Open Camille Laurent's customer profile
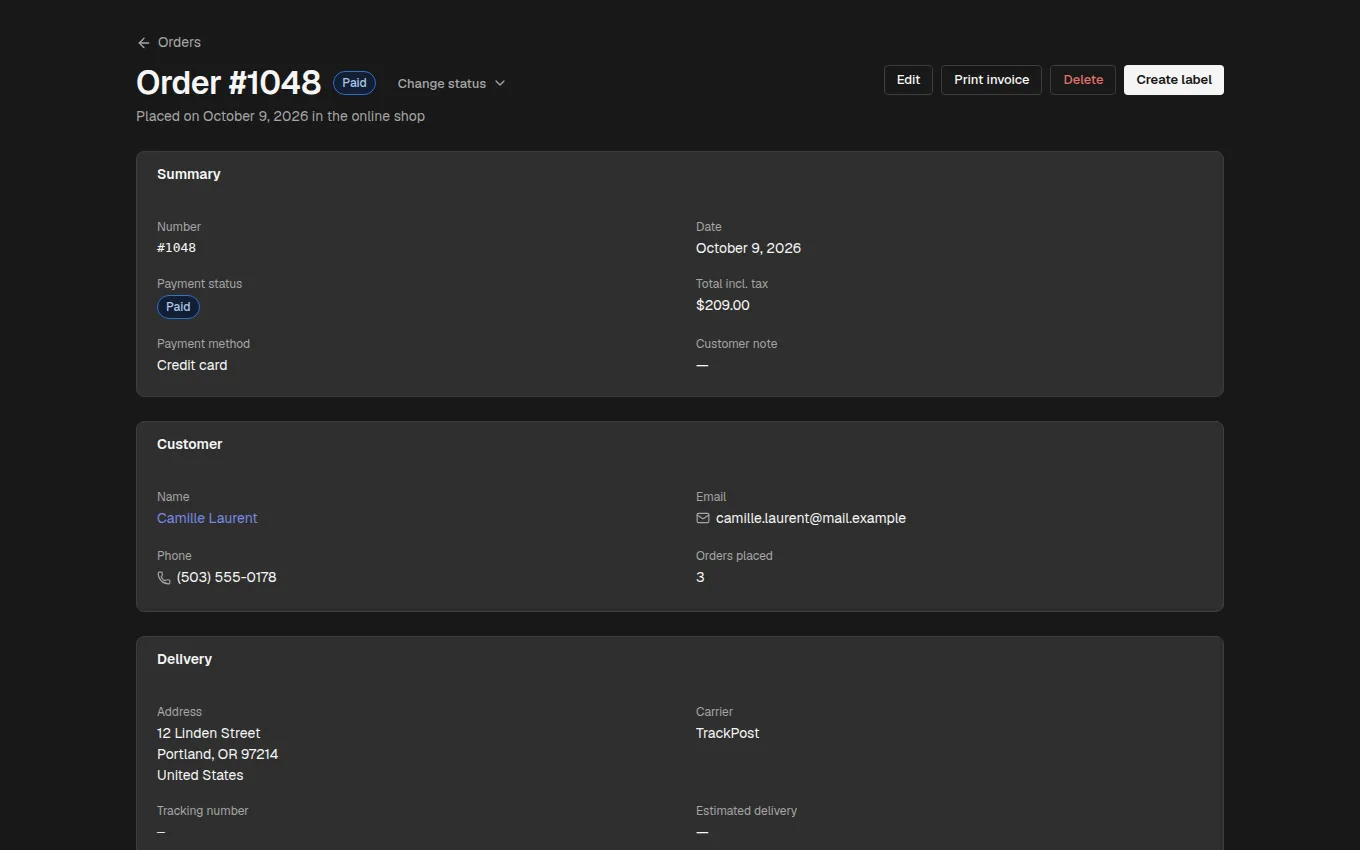 [207, 518]
